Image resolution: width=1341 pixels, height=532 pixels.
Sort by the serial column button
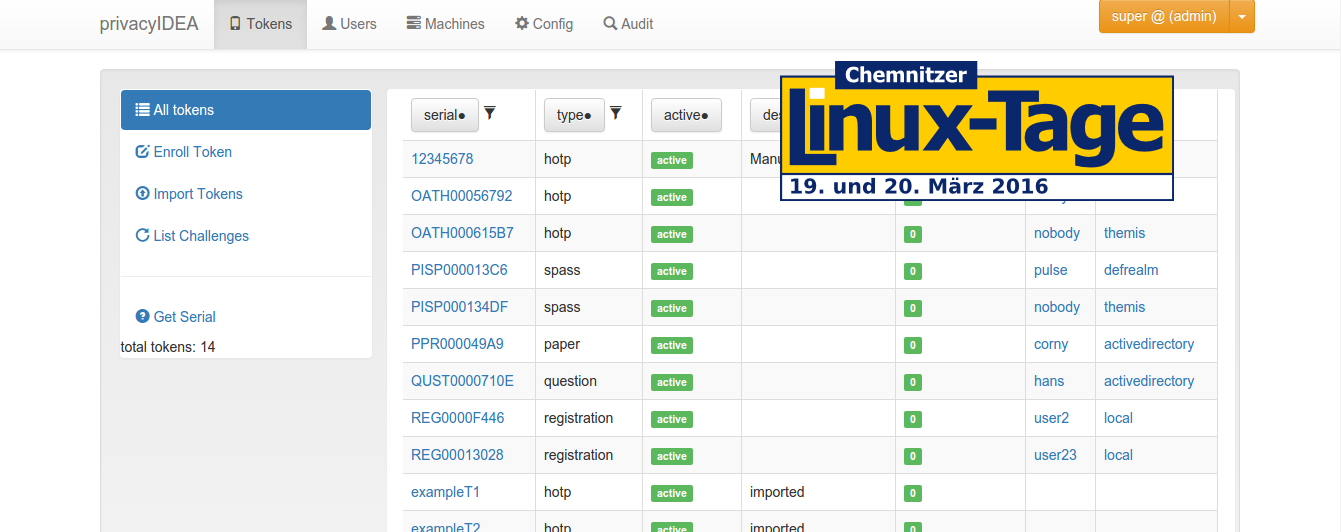445,115
